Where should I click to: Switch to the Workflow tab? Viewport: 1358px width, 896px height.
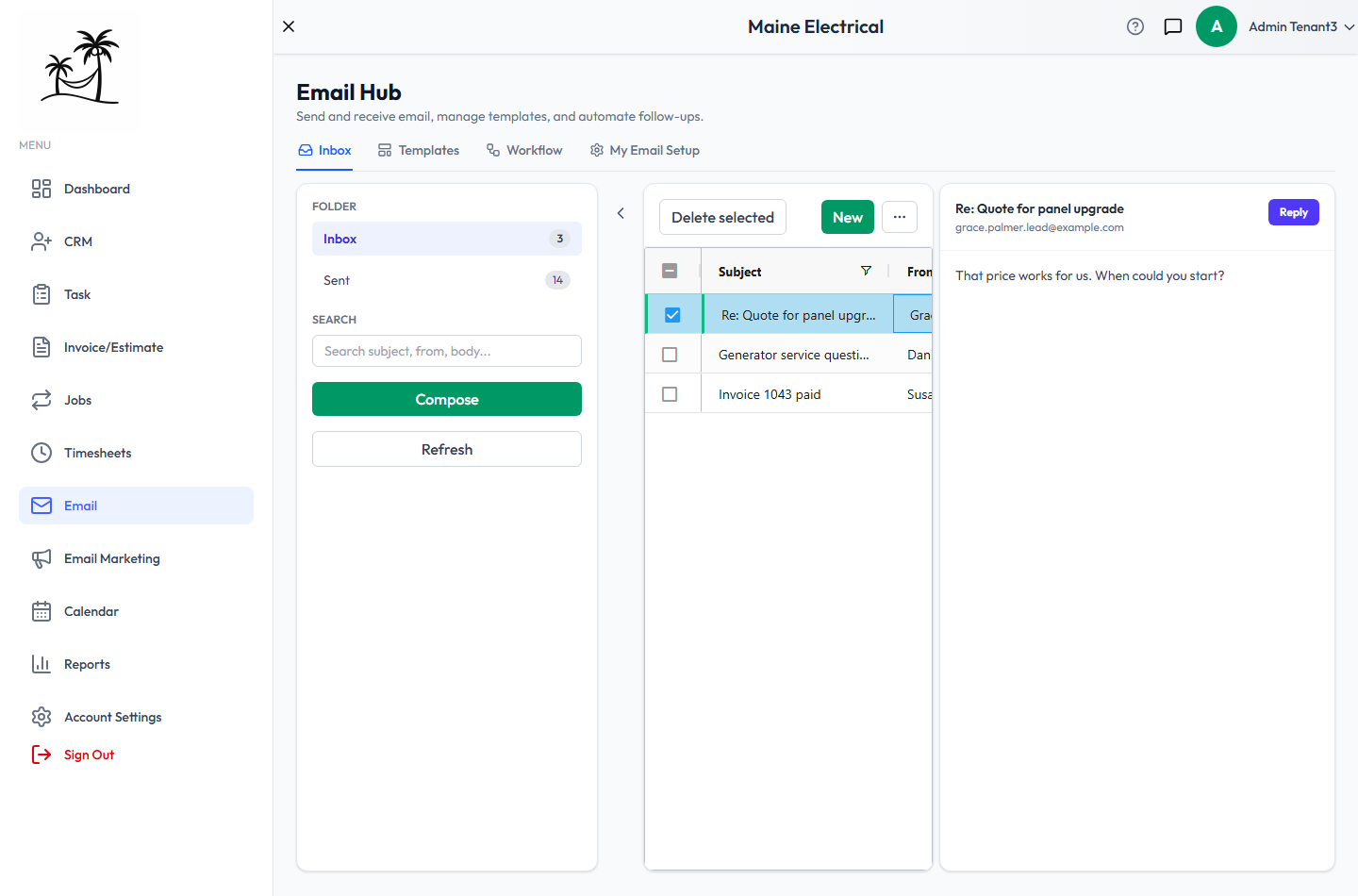pyautogui.click(x=524, y=150)
